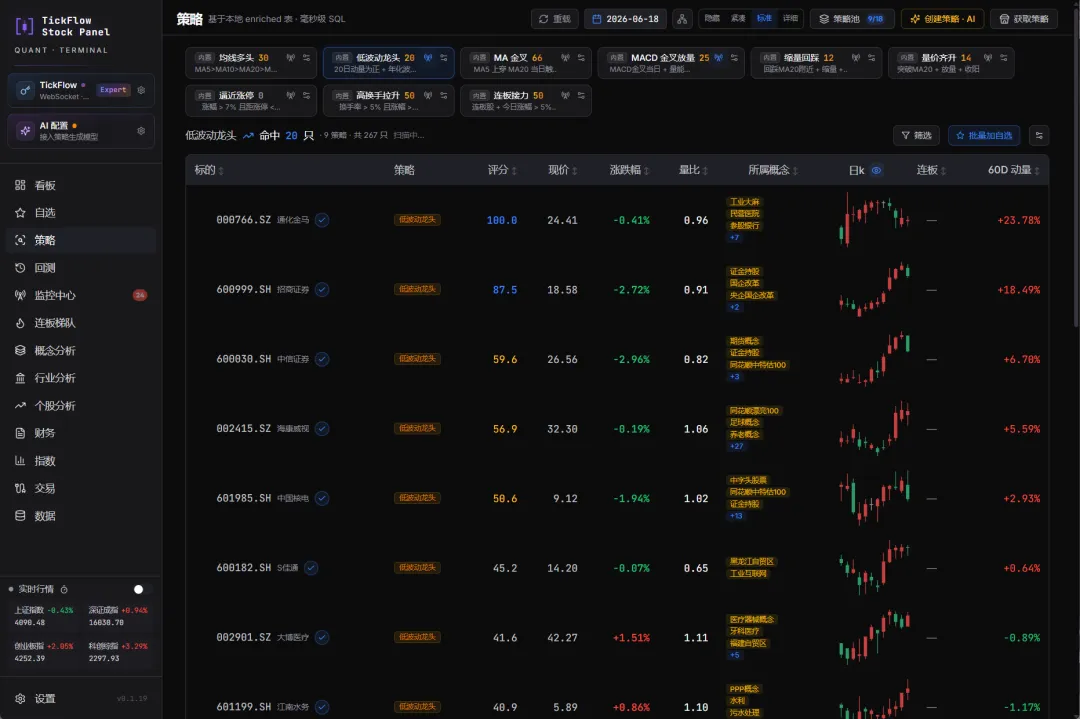Sort table by 标的 column
Viewport: 1080px width, 719px height.
point(209,170)
